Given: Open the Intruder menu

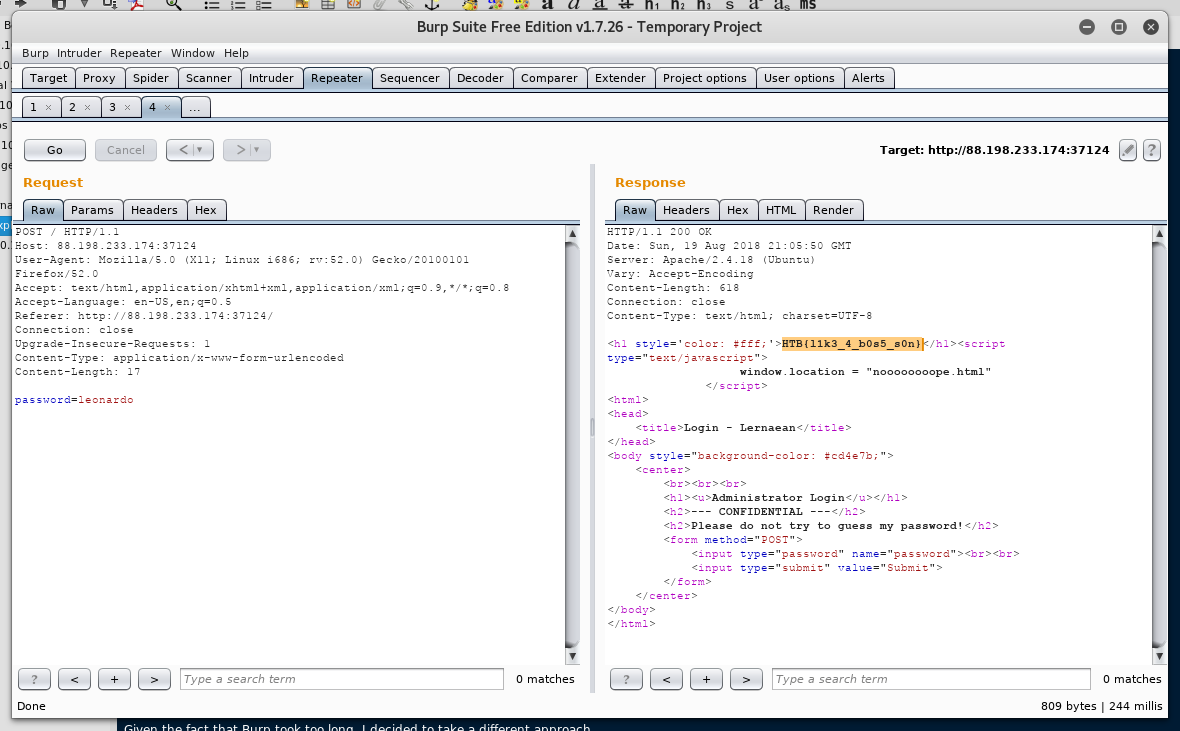Looking at the screenshot, I should click(x=79, y=53).
